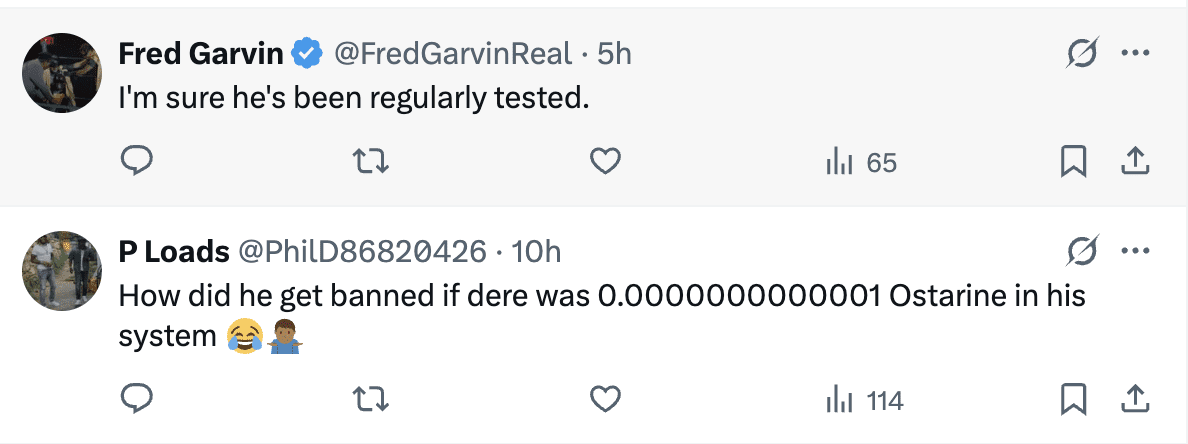The height and width of the screenshot is (444, 1188).
Task: Bookmark Fred Garvin's tweet
Action: click(1073, 161)
